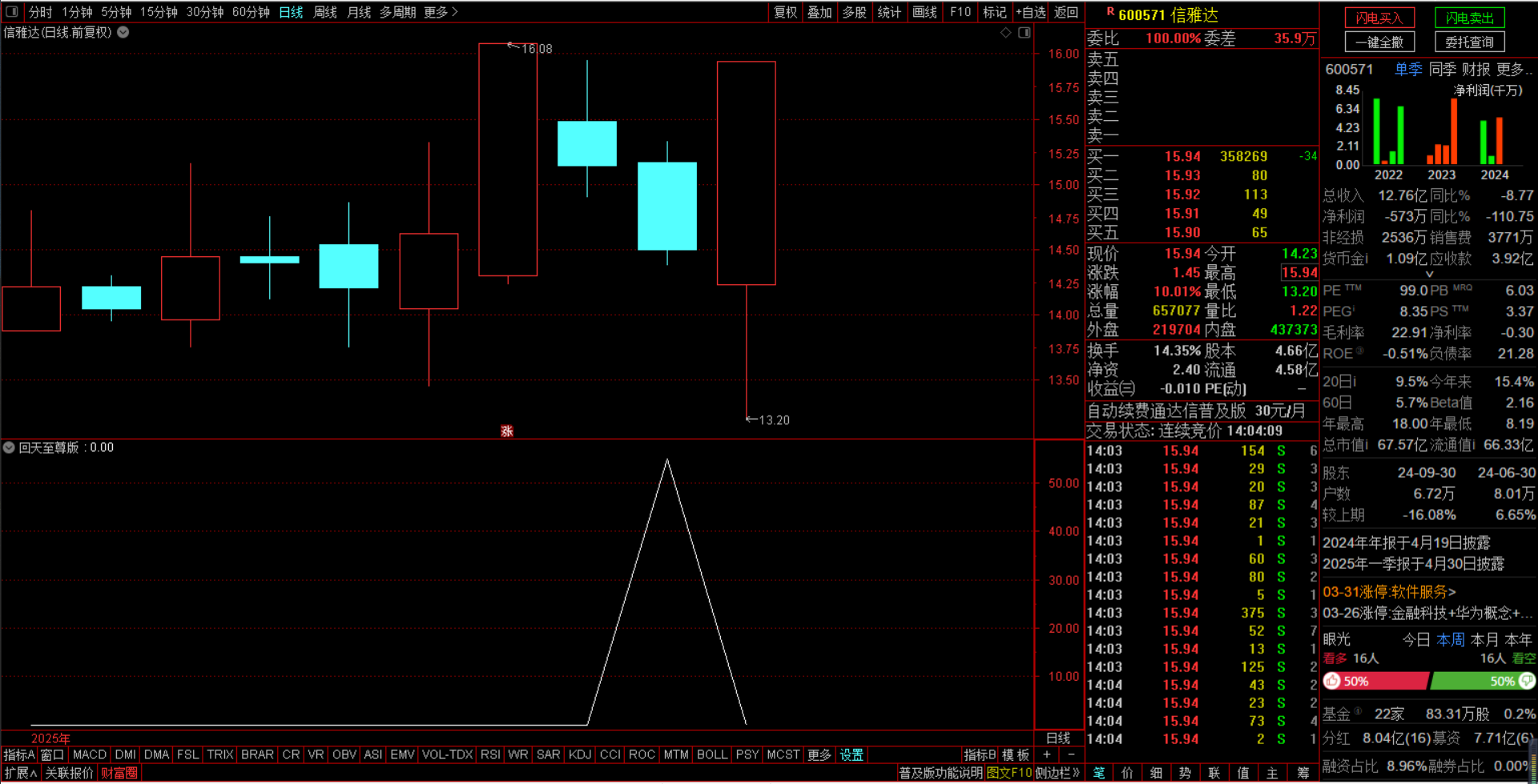The image size is (1538, 784).
Task: Click the 闪电买入 quick buy button
Action: [1379, 18]
